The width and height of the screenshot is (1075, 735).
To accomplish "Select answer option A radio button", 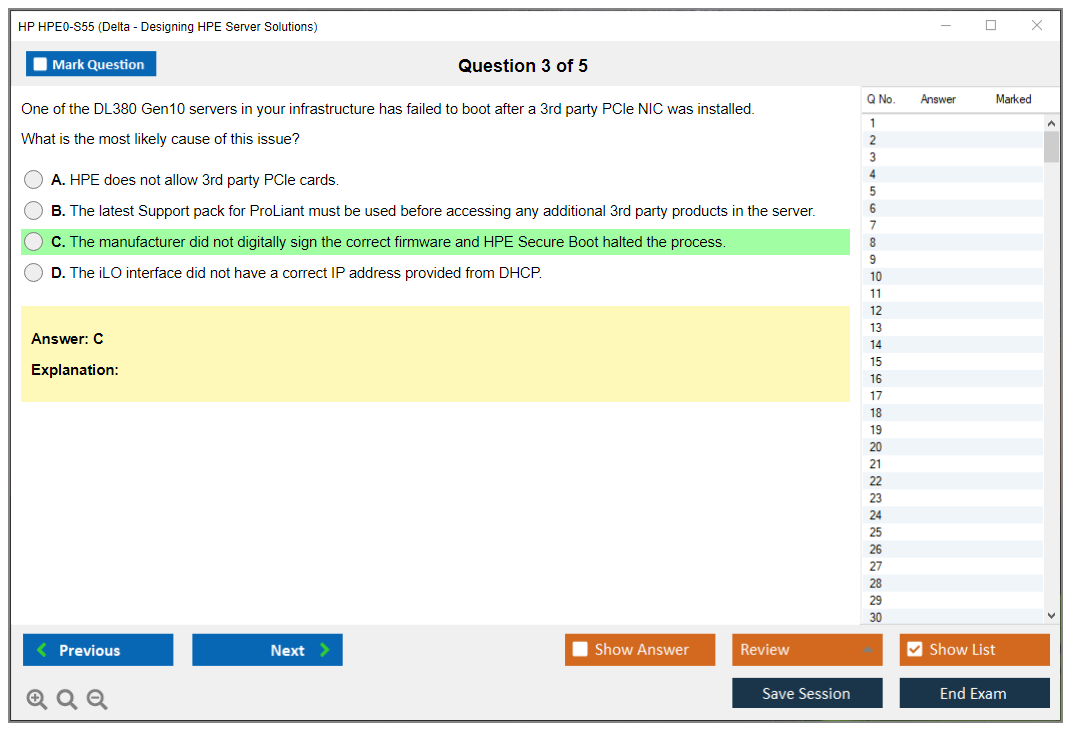I will tap(33, 179).
